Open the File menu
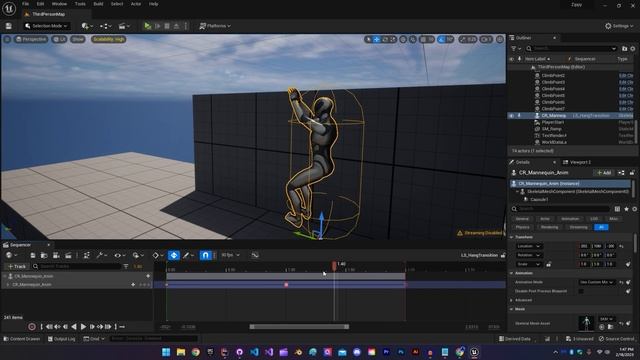 click(x=25, y=4)
